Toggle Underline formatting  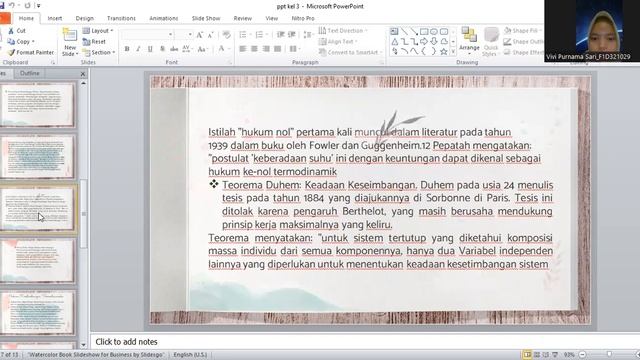(150, 49)
